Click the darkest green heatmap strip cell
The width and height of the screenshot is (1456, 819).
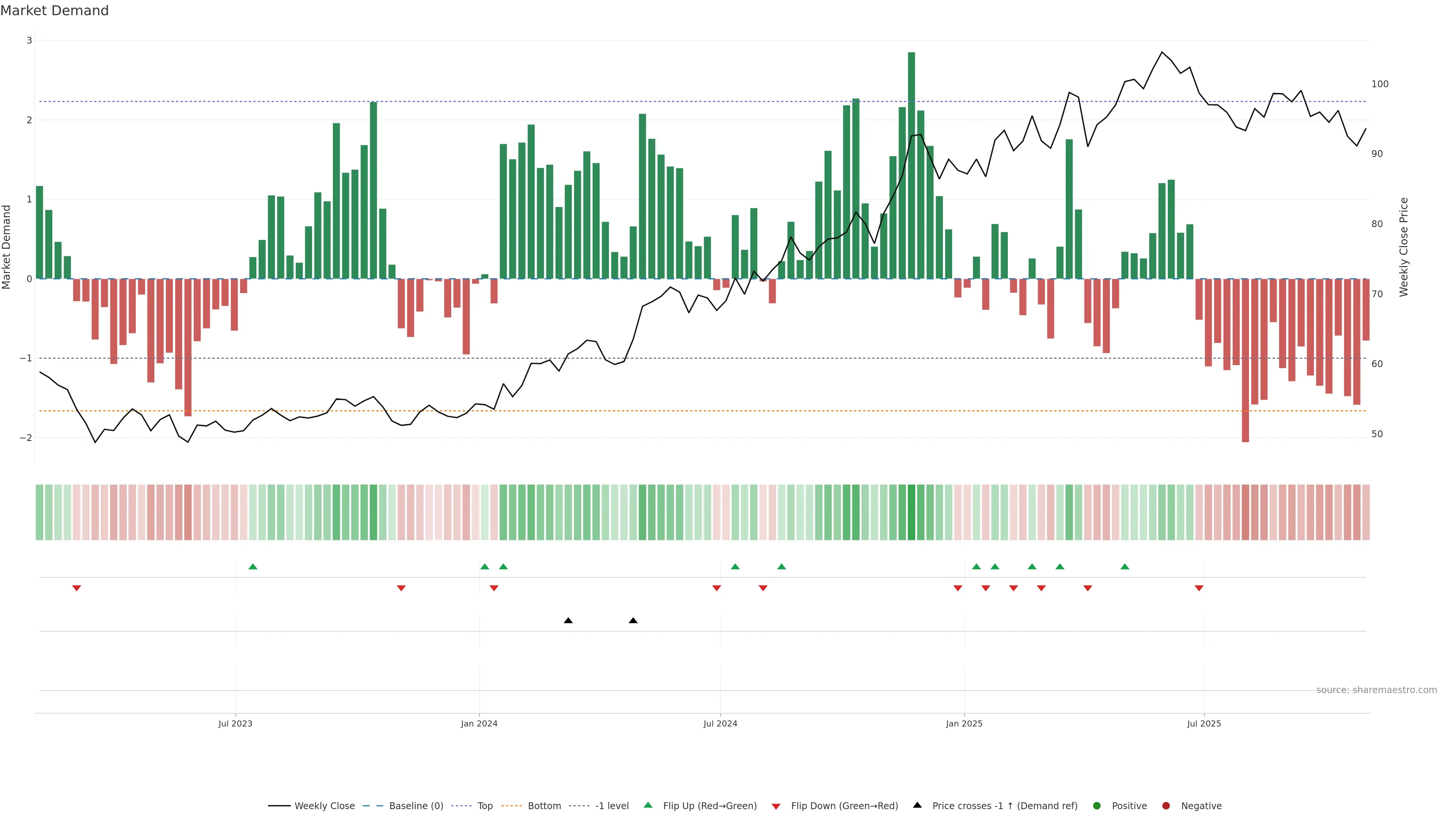[911, 512]
